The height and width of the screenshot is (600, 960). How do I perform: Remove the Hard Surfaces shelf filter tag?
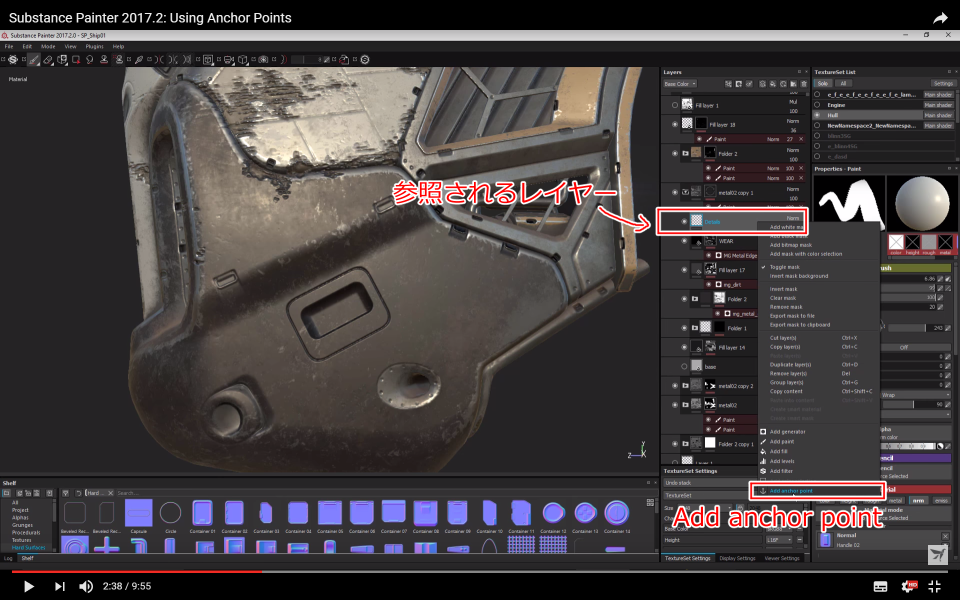(111, 493)
